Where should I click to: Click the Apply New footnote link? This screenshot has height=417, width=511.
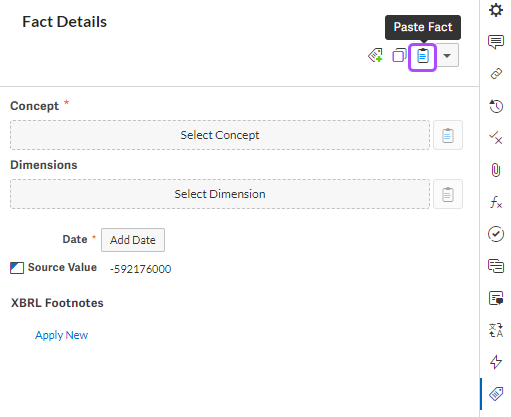pyautogui.click(x=61, y=335)
